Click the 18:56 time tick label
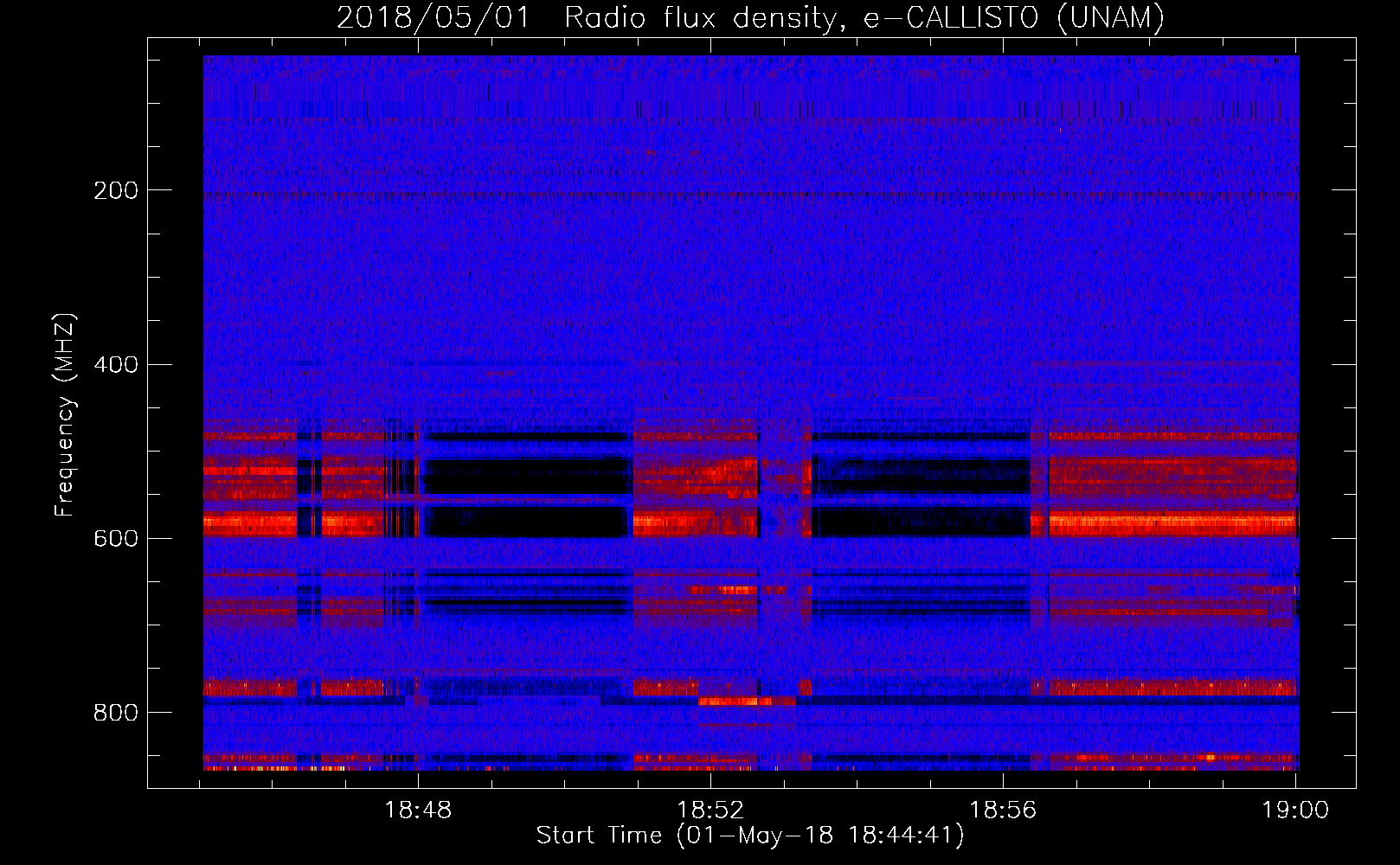1400x865 pixels. 1003,811
